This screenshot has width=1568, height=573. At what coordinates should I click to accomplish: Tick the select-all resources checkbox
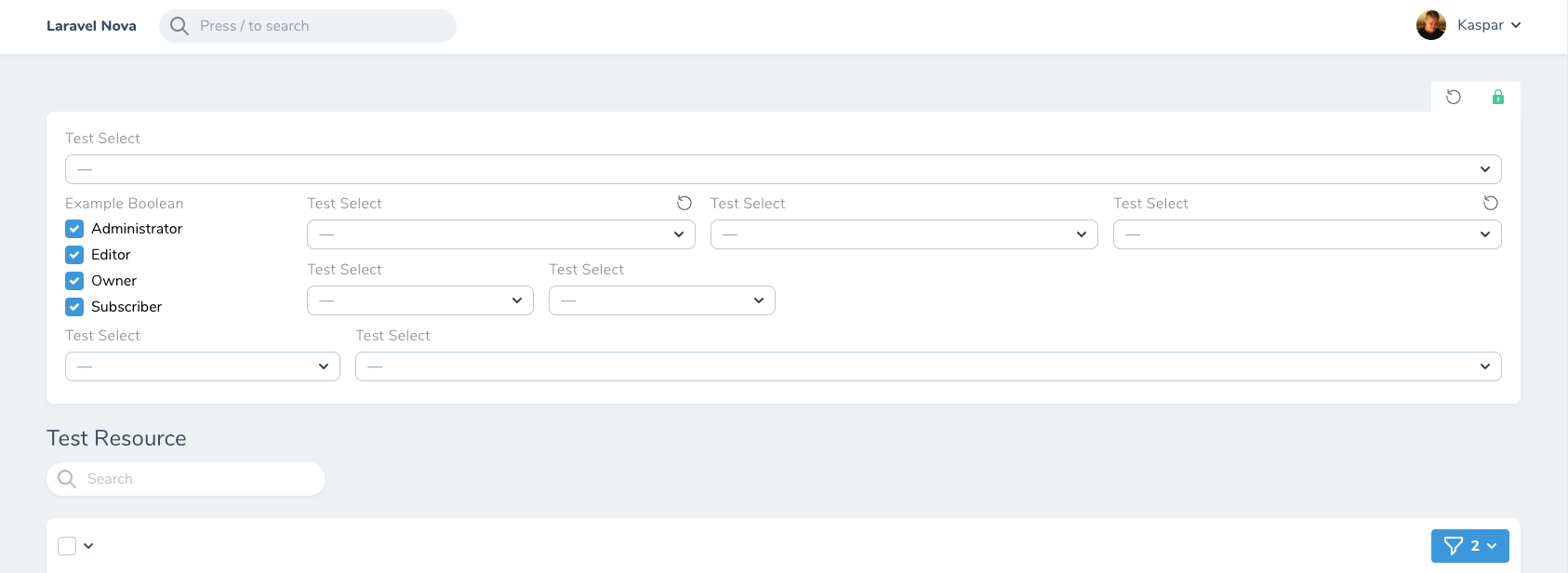pos(67,546)
